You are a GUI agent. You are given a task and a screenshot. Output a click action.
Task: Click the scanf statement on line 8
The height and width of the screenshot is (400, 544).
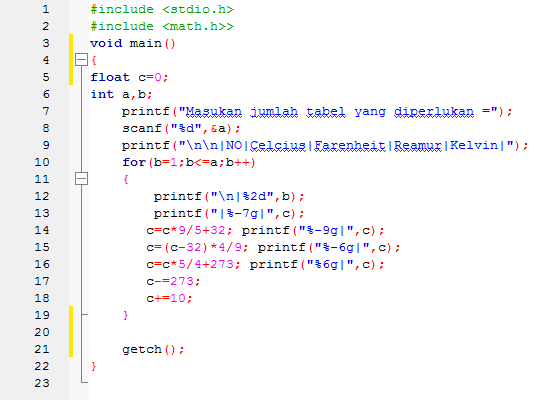click(181, 129)
